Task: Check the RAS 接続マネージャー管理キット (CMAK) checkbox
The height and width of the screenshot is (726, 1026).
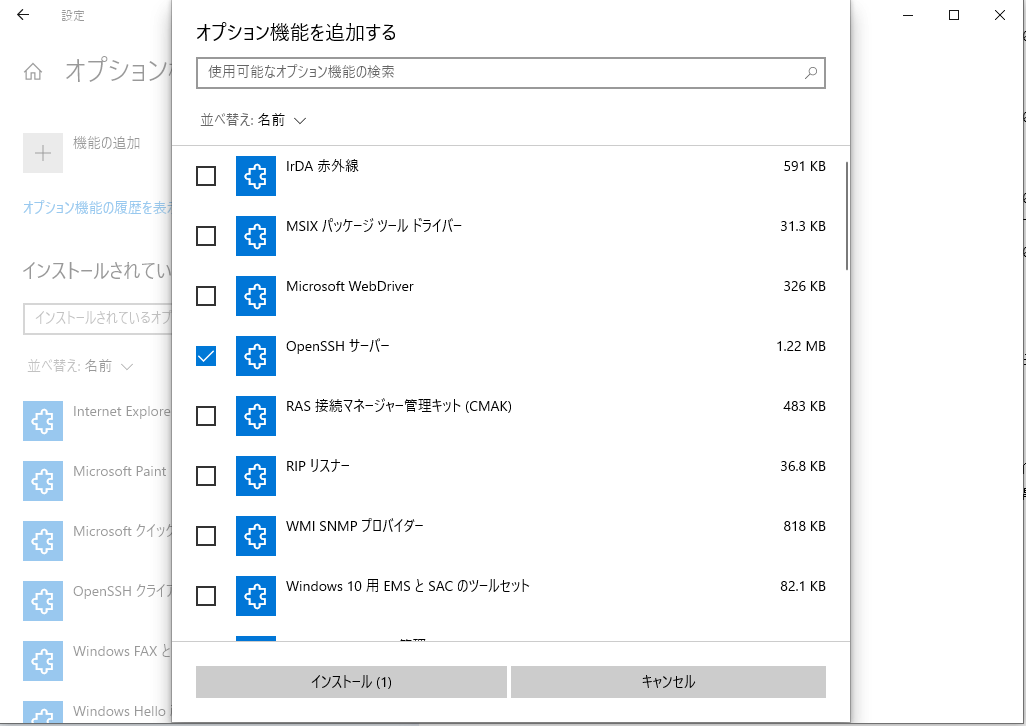Action: (x=206, y=416)
